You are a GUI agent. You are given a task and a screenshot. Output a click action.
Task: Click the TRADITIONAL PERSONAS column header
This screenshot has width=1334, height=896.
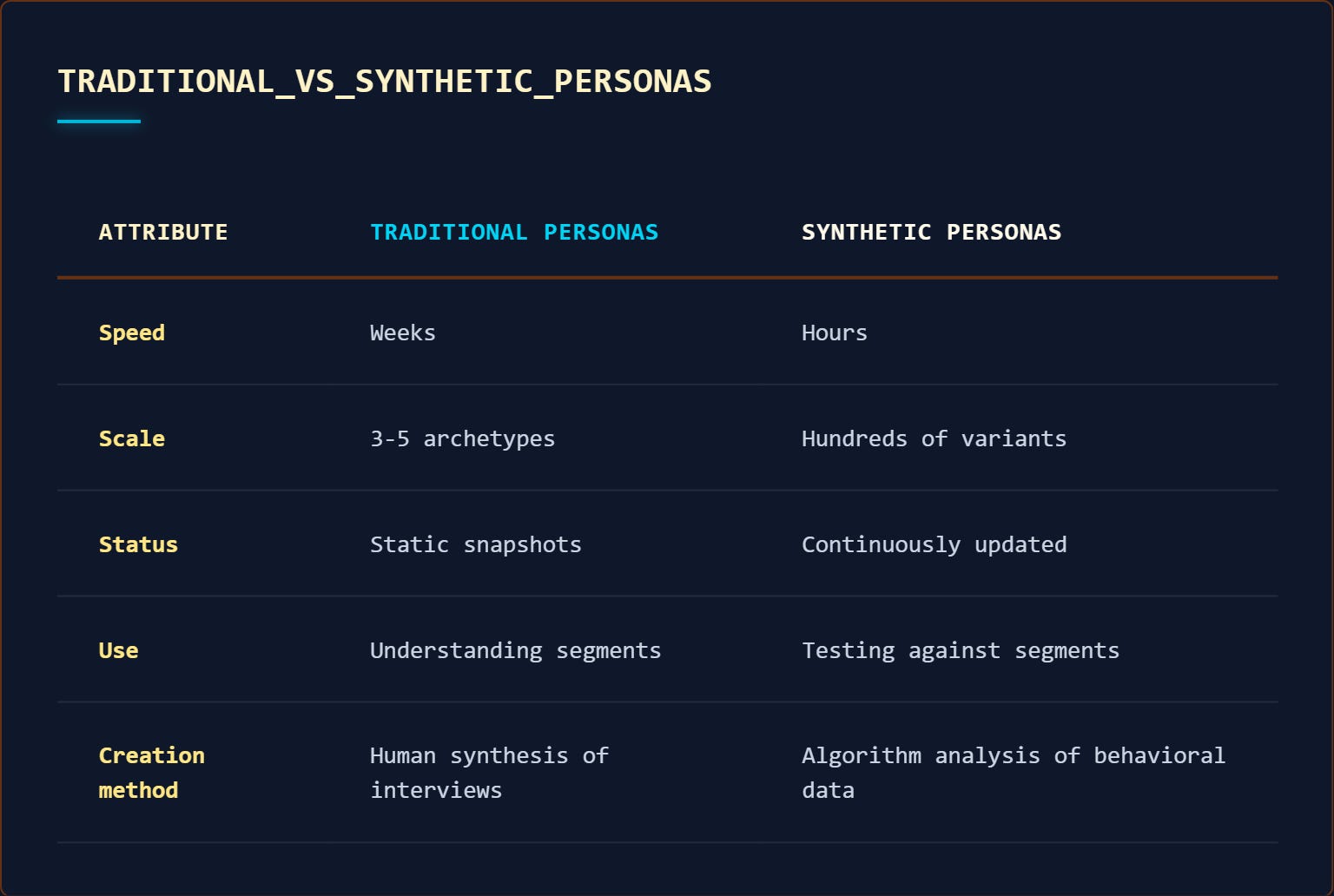click(x=514, y=233)
